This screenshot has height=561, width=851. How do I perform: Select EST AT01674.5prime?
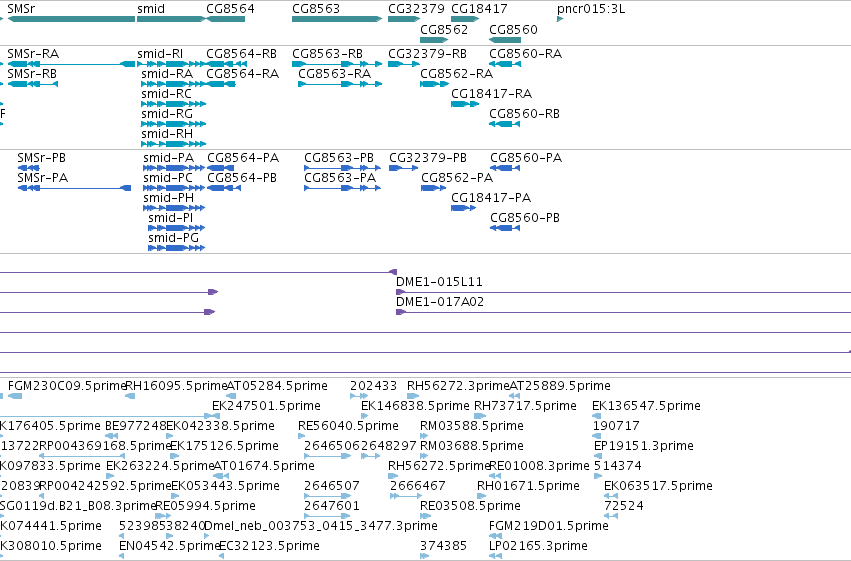[264, 466]
